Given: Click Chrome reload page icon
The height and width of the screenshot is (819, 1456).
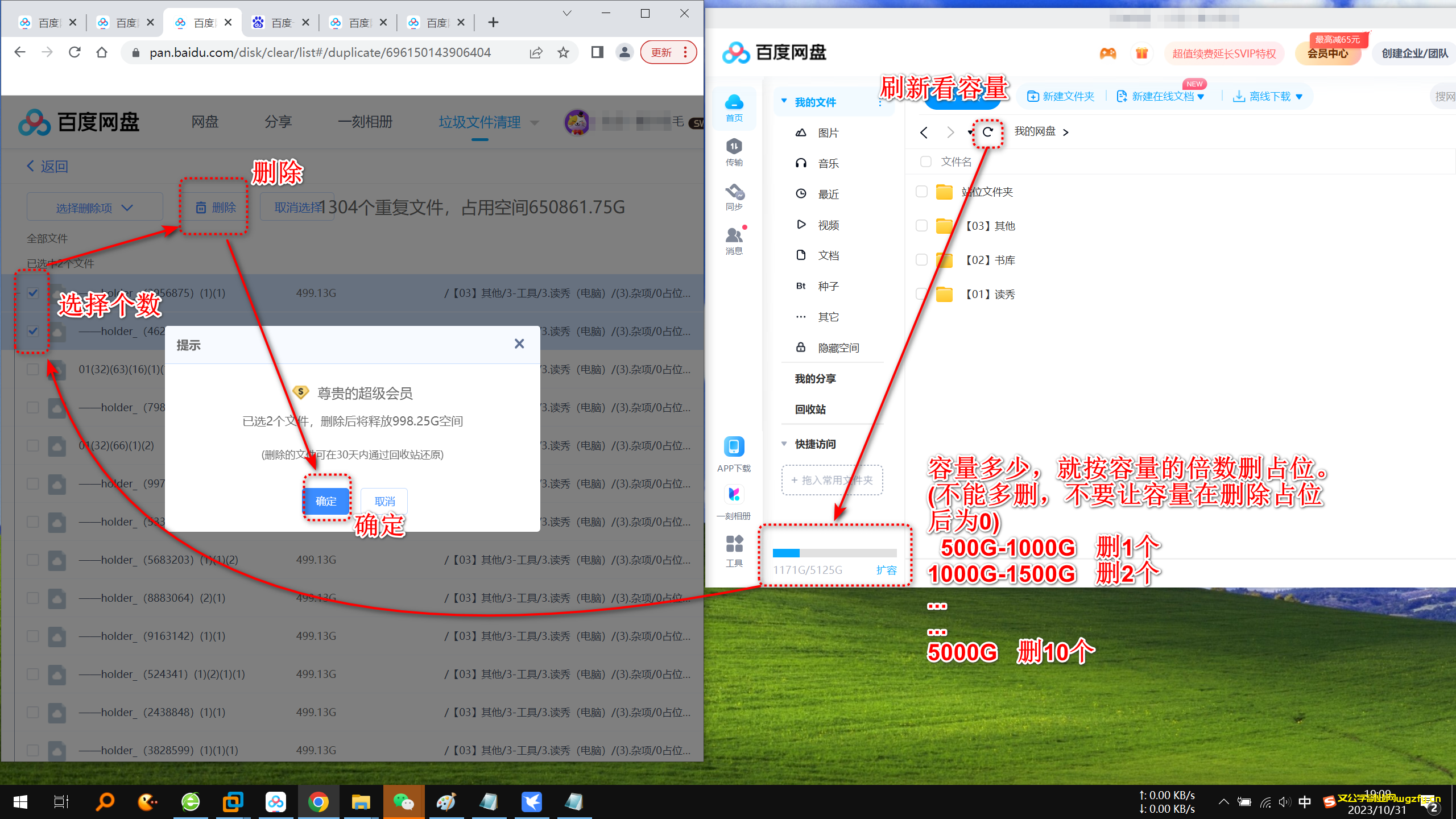Looking at the screenshot, I should pos(75,52).
